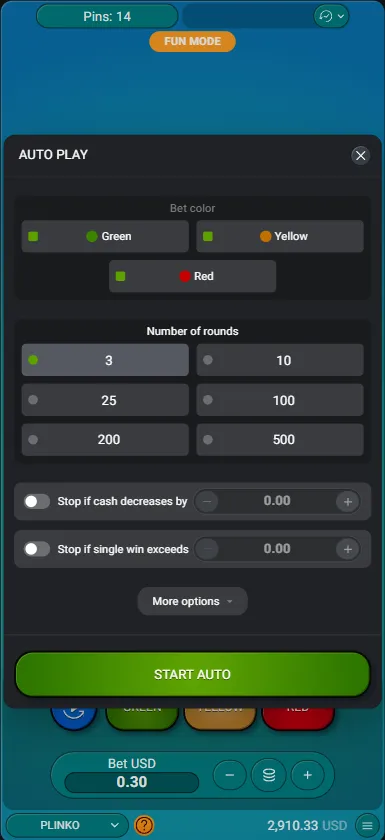Click the Bet USD 0.30 amount field
The height and width of the screenshot is (840, 385).
132,782
